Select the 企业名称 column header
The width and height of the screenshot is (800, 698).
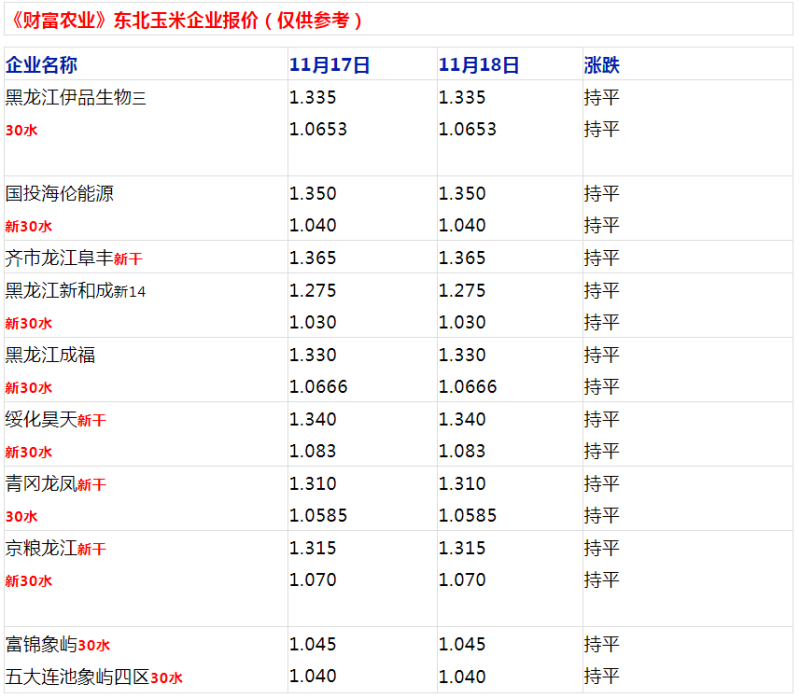[41, 65]
